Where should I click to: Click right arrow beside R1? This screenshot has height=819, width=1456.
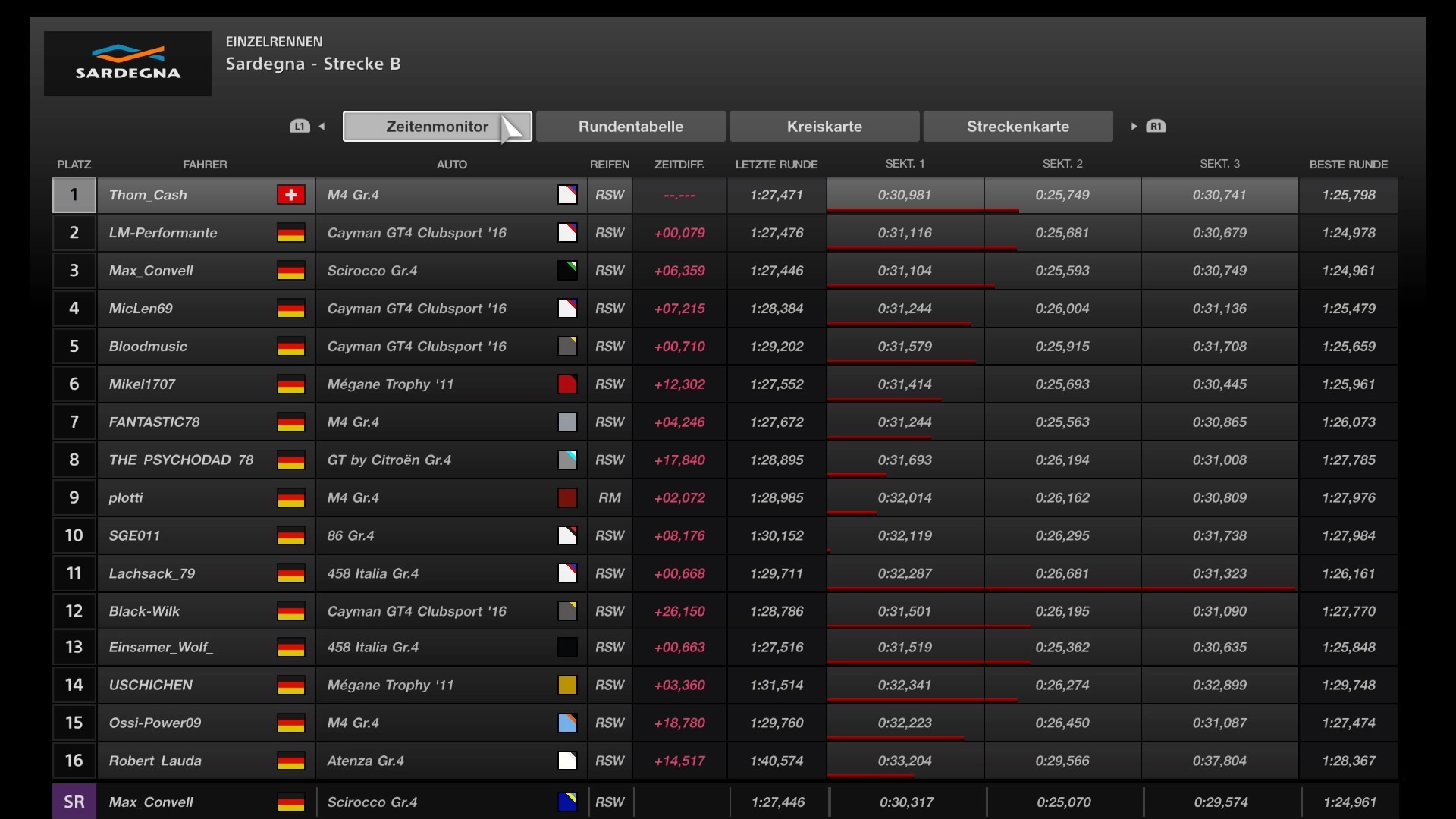[1134, 127]
